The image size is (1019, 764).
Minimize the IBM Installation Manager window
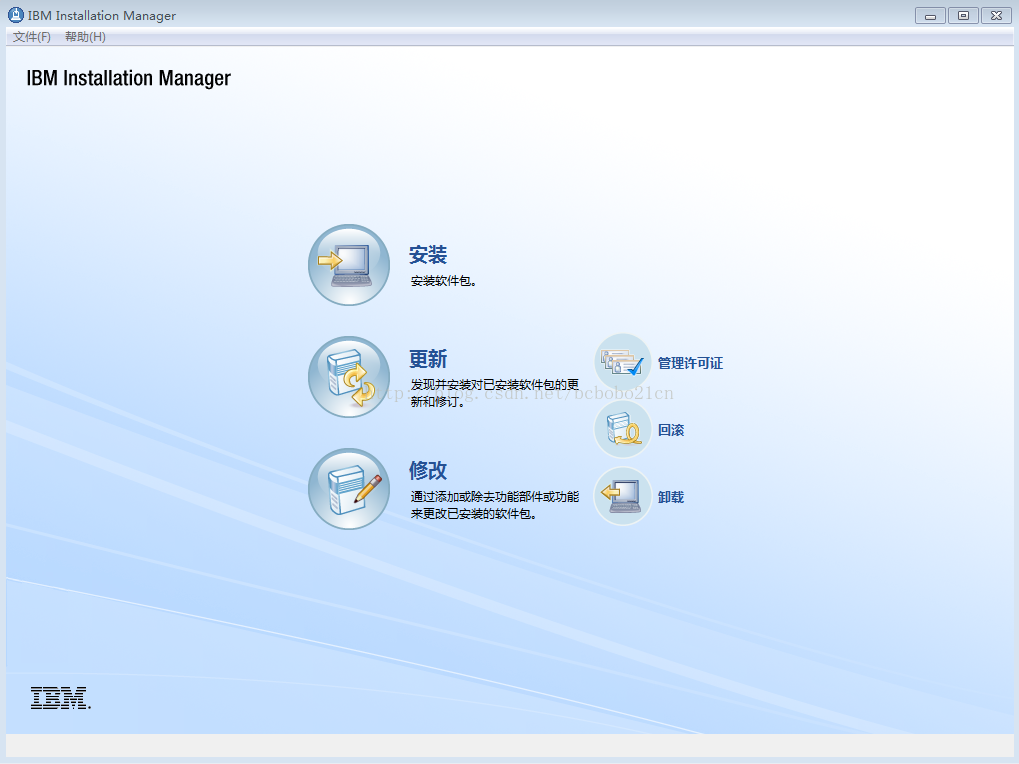pyautogui.click(x=930, y=16)
